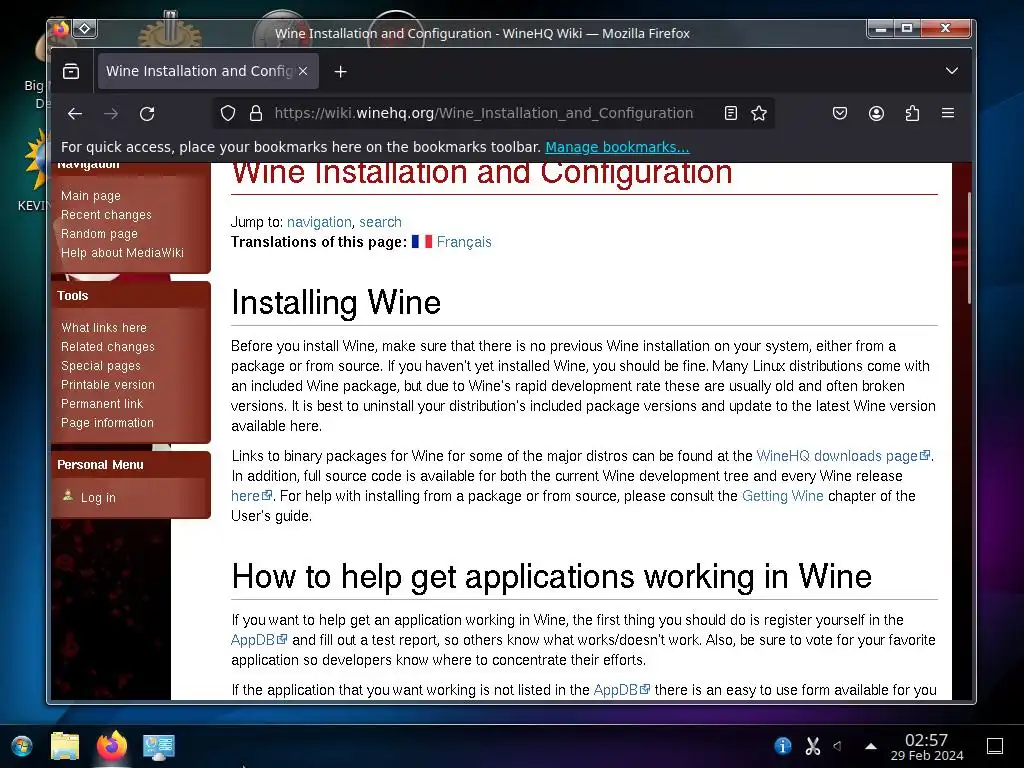This screenshot has width=1024, height=768.
Task: Open Firefox View recent browsing icon
Action: 71,71
